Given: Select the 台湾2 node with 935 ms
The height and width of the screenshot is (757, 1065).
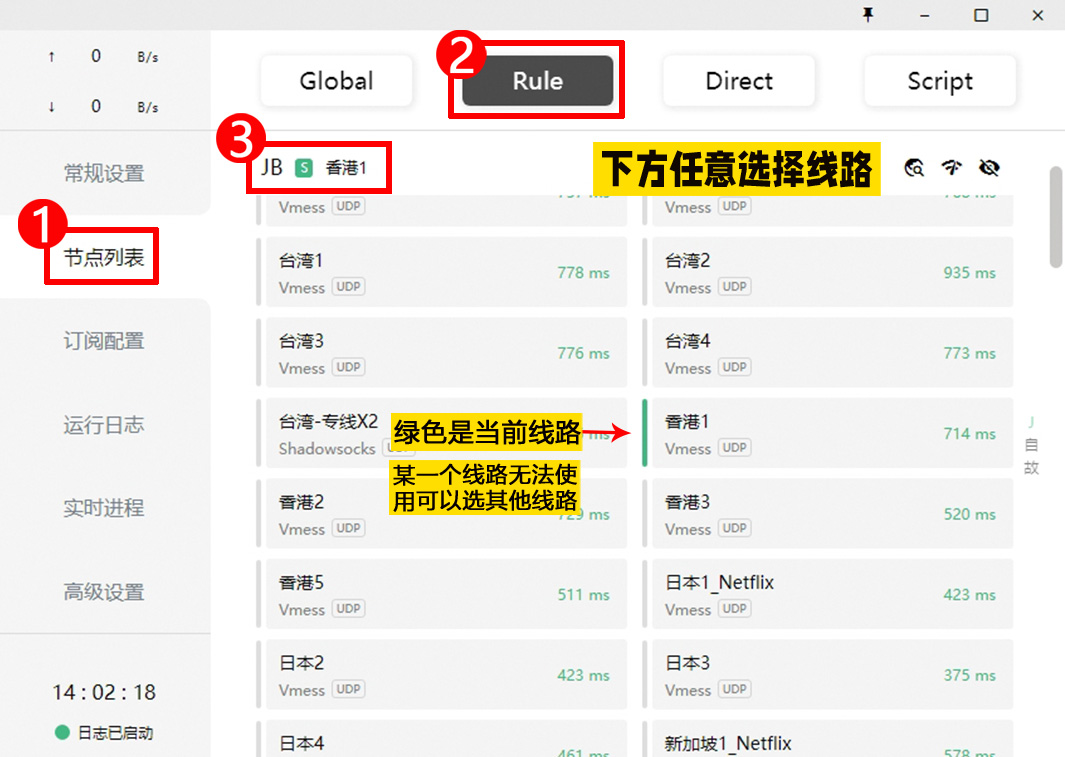Looking at the screenshot, I should click(832, 273).
